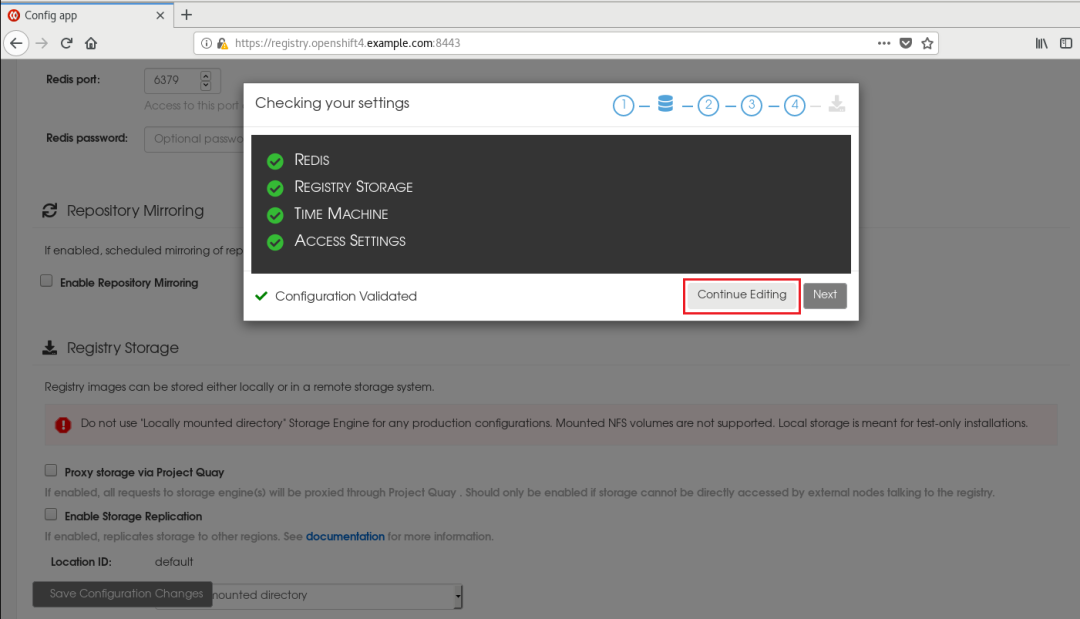The width and height of the screenshot is (1080, 619).
Task: Click the Registry Storage section heading
Action: click(123, 348)
